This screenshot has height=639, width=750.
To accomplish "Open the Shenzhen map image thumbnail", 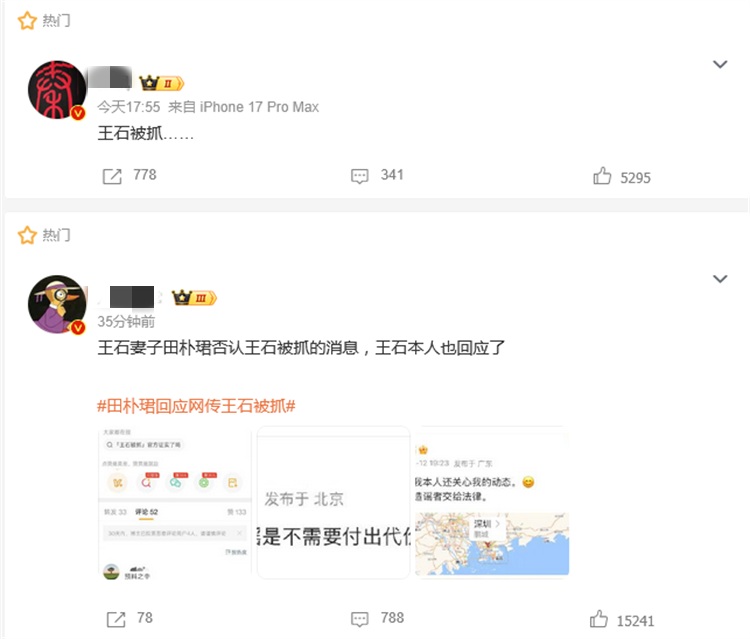I will click(x=492, y=503).
